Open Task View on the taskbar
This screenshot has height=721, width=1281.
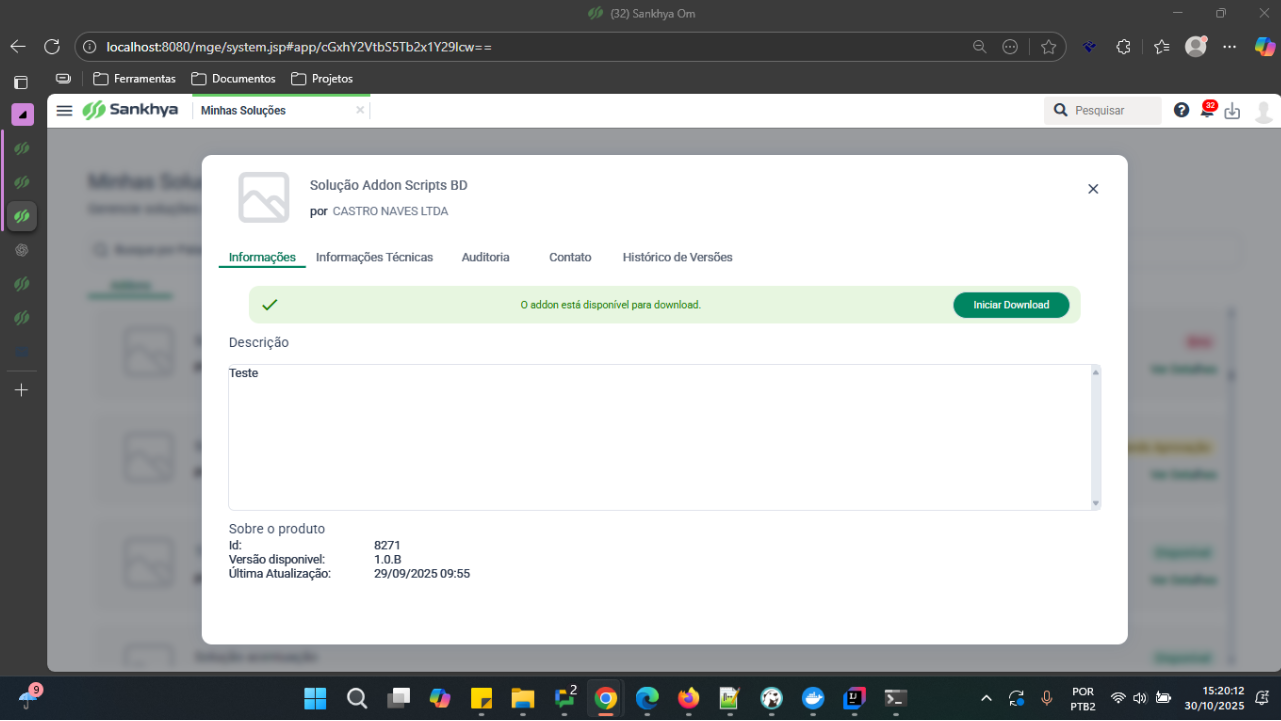[x=399, y=698]
